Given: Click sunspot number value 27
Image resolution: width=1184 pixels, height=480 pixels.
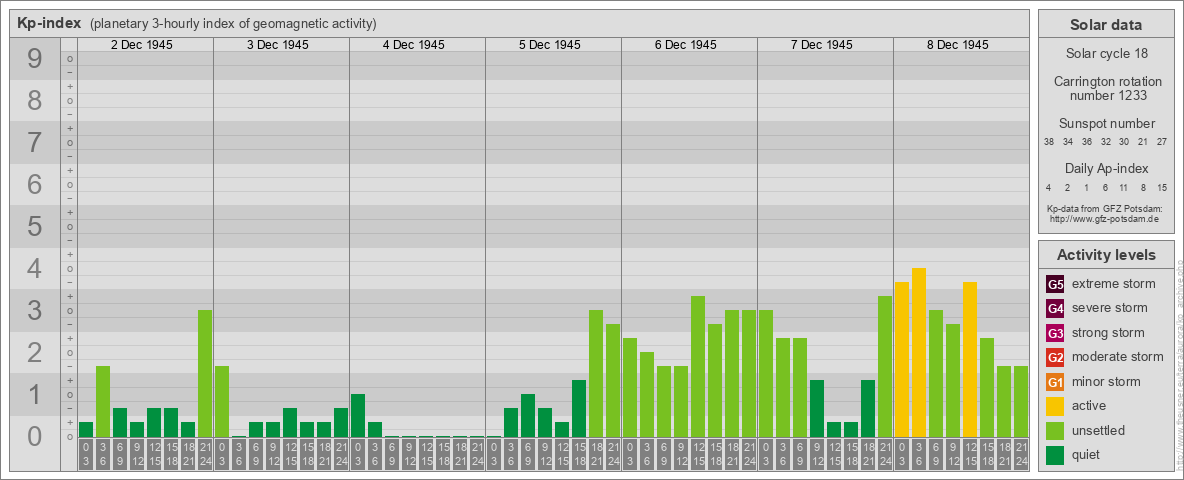Looking at the screenshot, I should (1161, 142).
